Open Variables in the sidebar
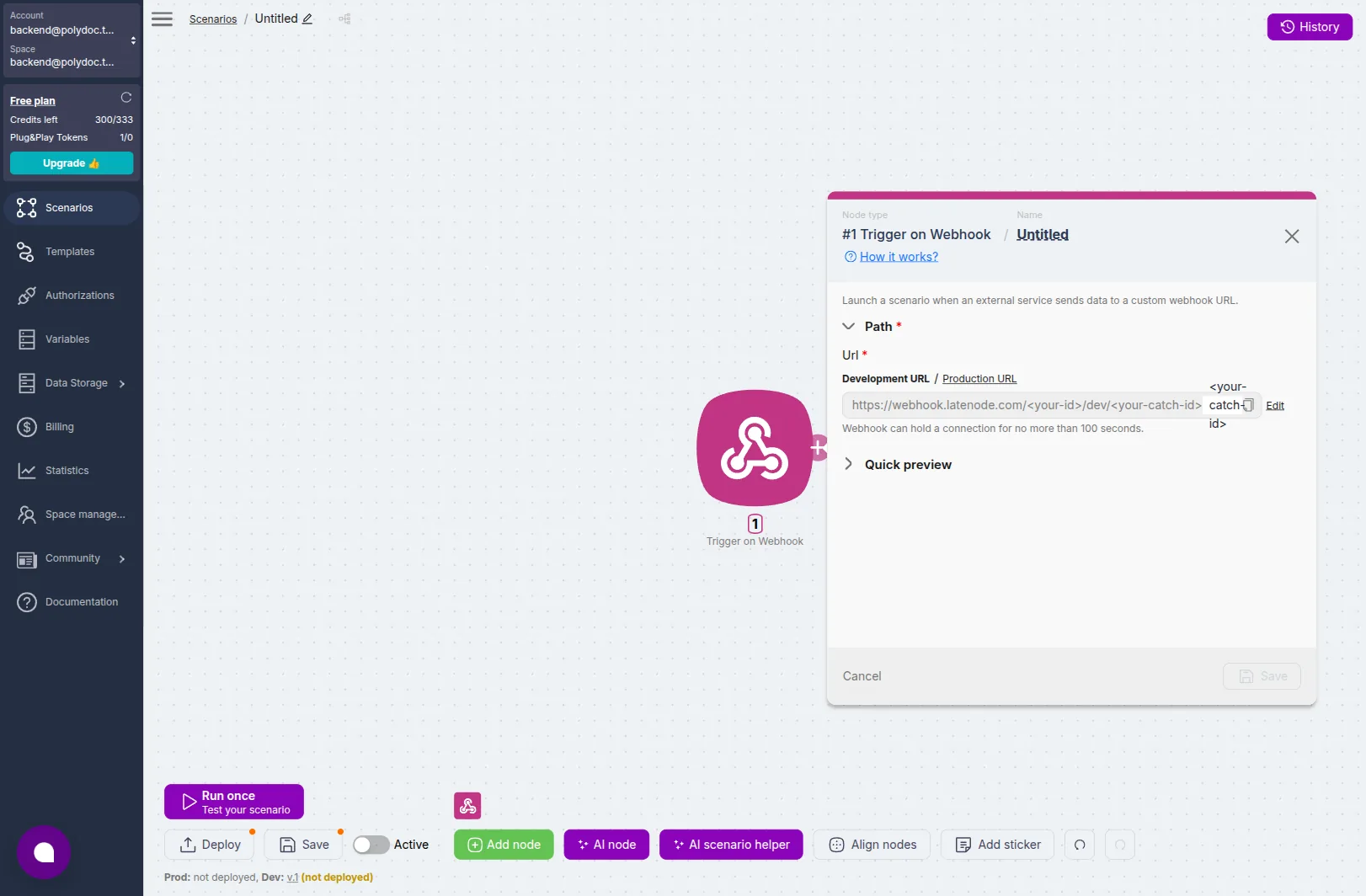Screen dimensions: 1366x896 pyautogui.click(x=72, y=339)
